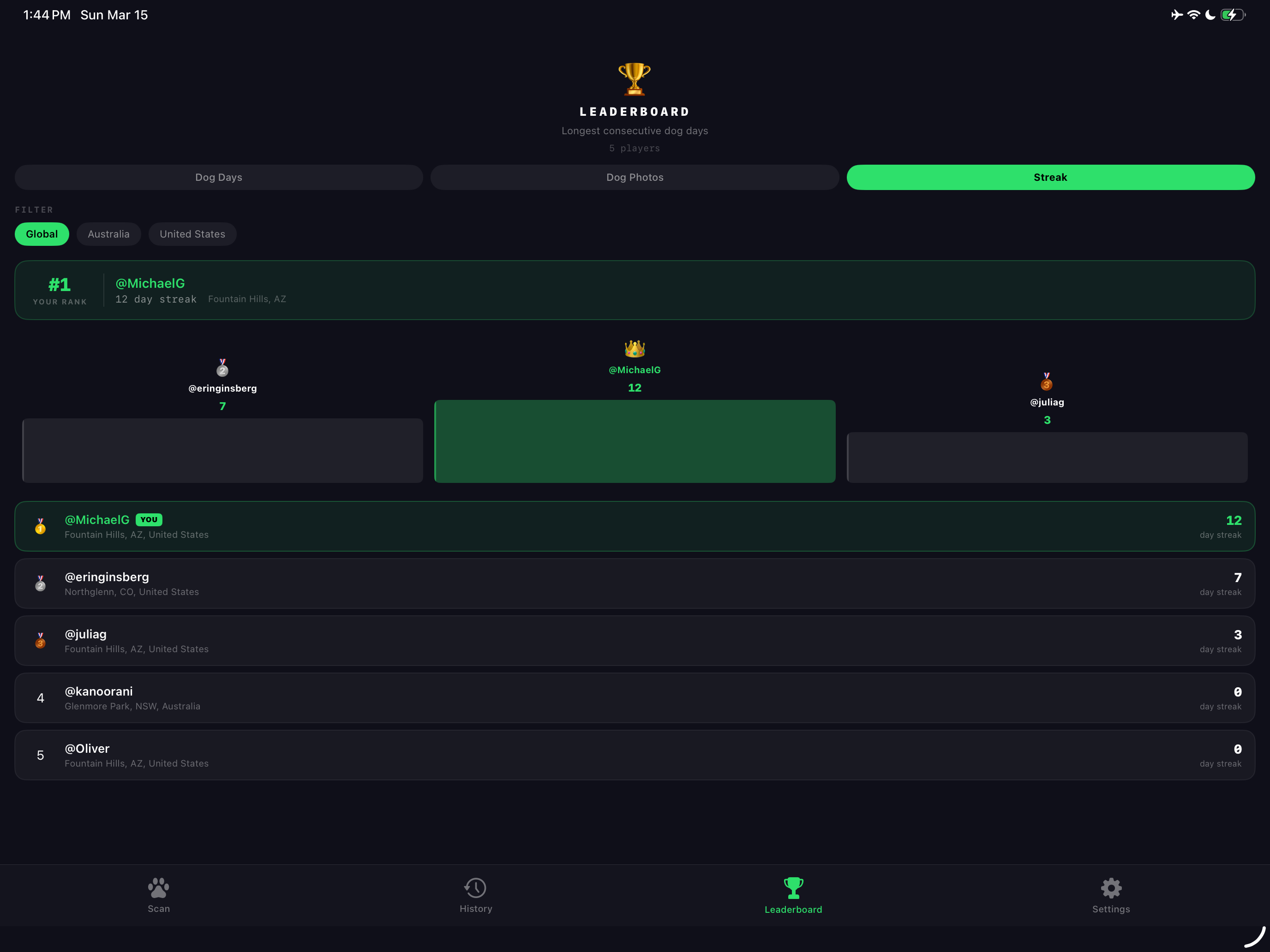Tap the 7 streak score above @eringinsberg podium
Image resolution: width=1270 pixels, height=952 pixels.
(223, 406)
